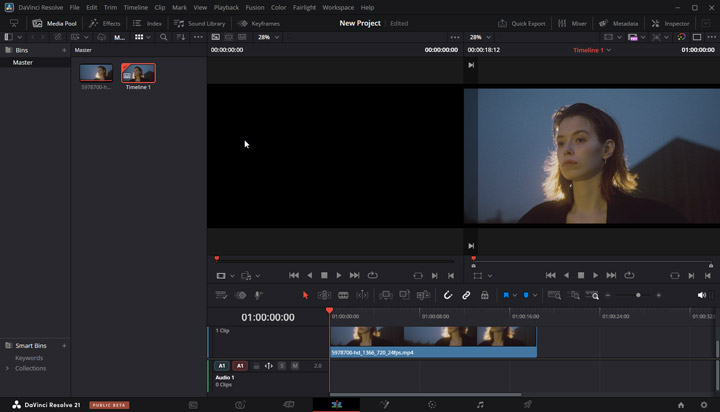This screenshot has width=720, height=412.
Task: Click the Custom Zoom icon
Action: point(592,295)
